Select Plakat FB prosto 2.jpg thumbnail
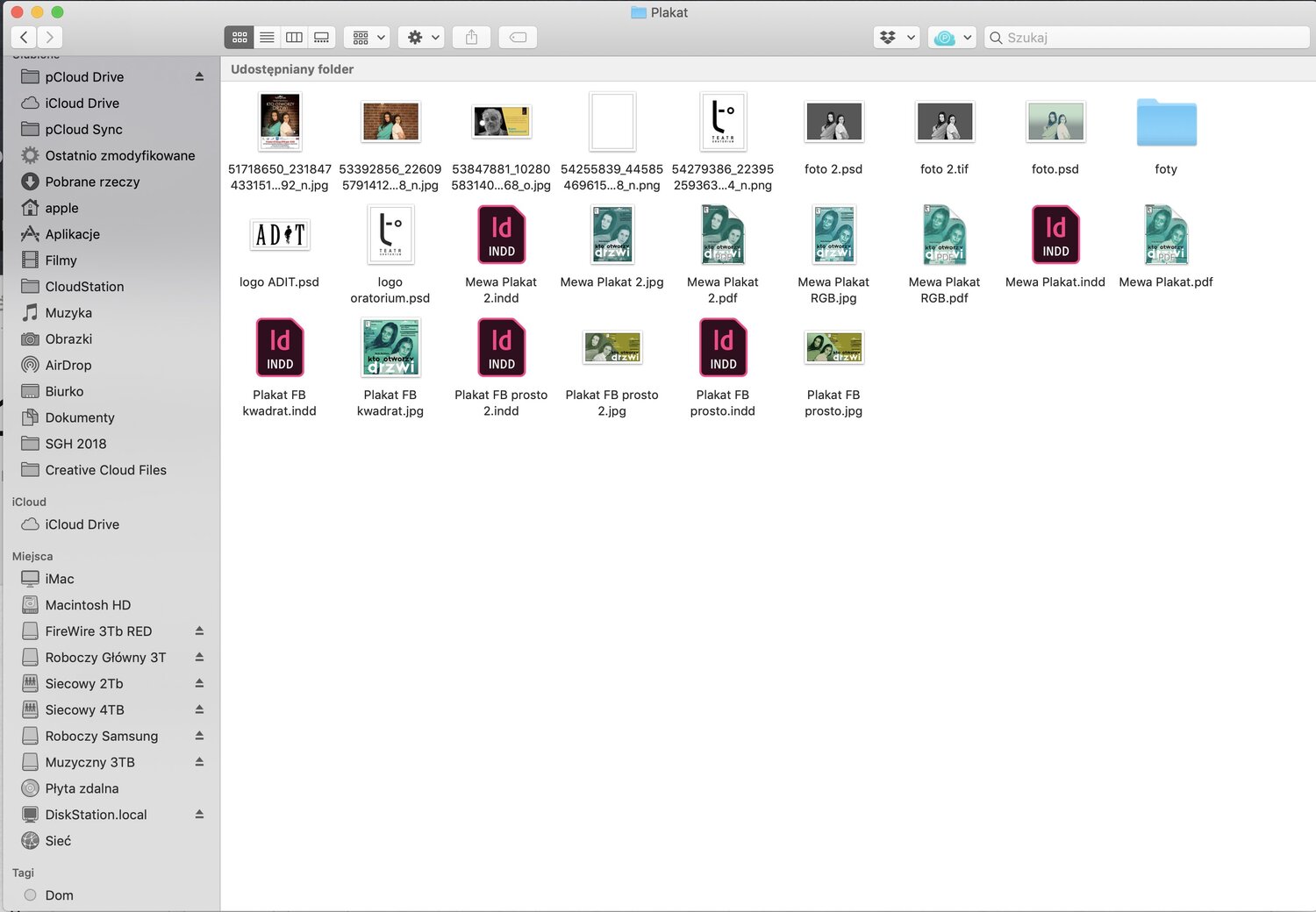 click(x=612, y=348)
